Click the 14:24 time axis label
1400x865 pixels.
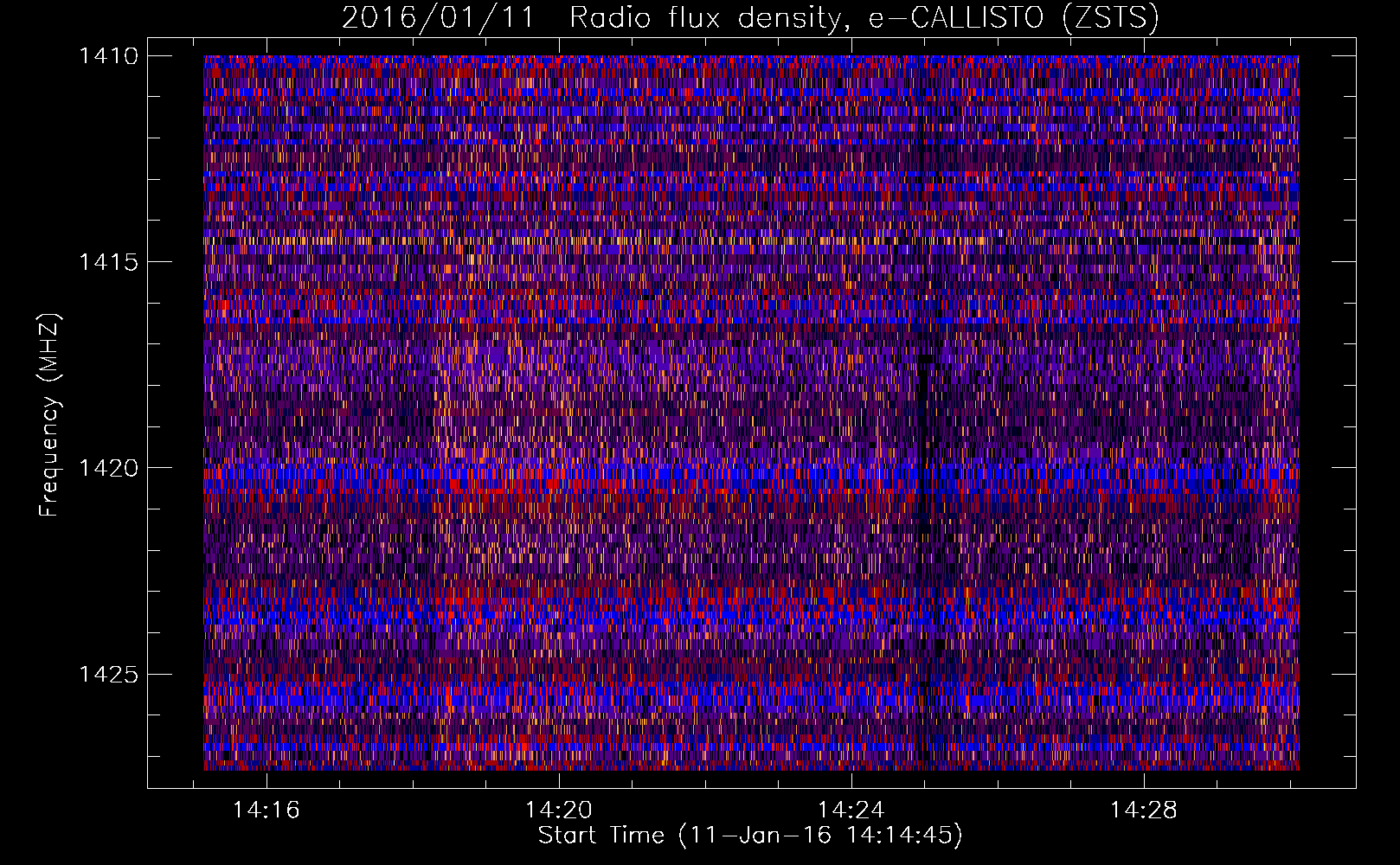coord(851,810)
